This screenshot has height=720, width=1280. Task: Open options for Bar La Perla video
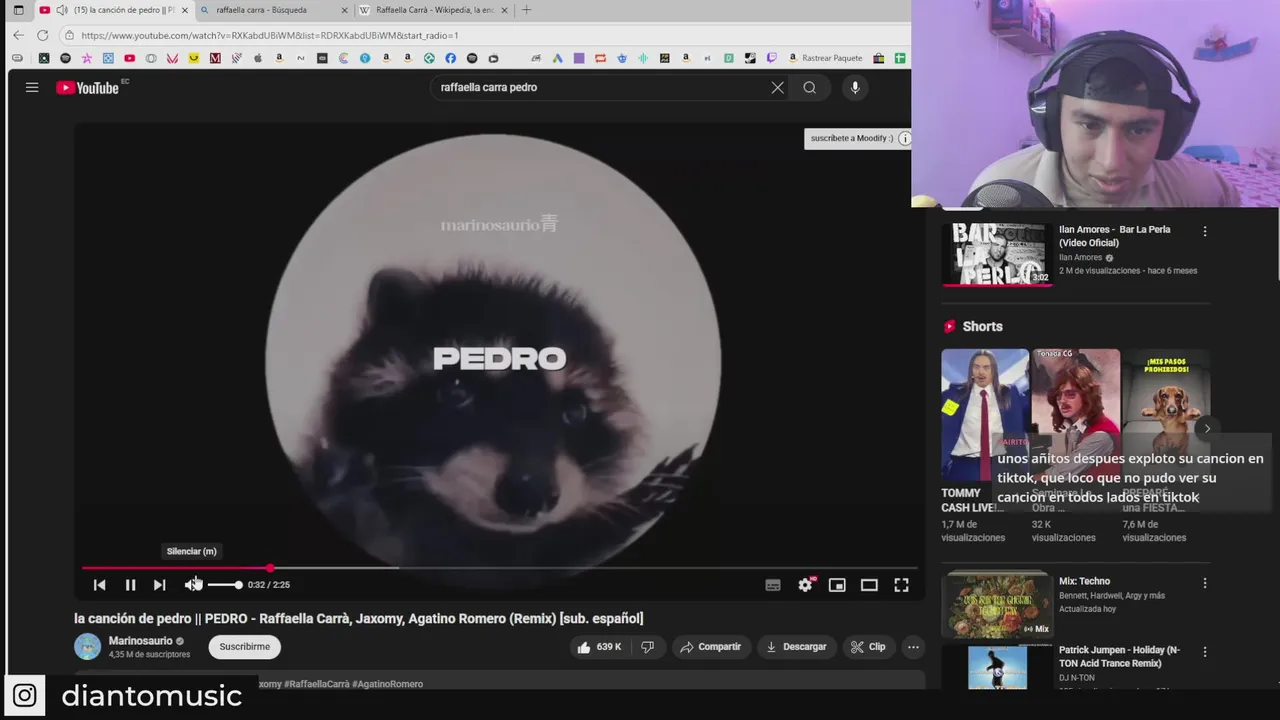[1204, 231]
